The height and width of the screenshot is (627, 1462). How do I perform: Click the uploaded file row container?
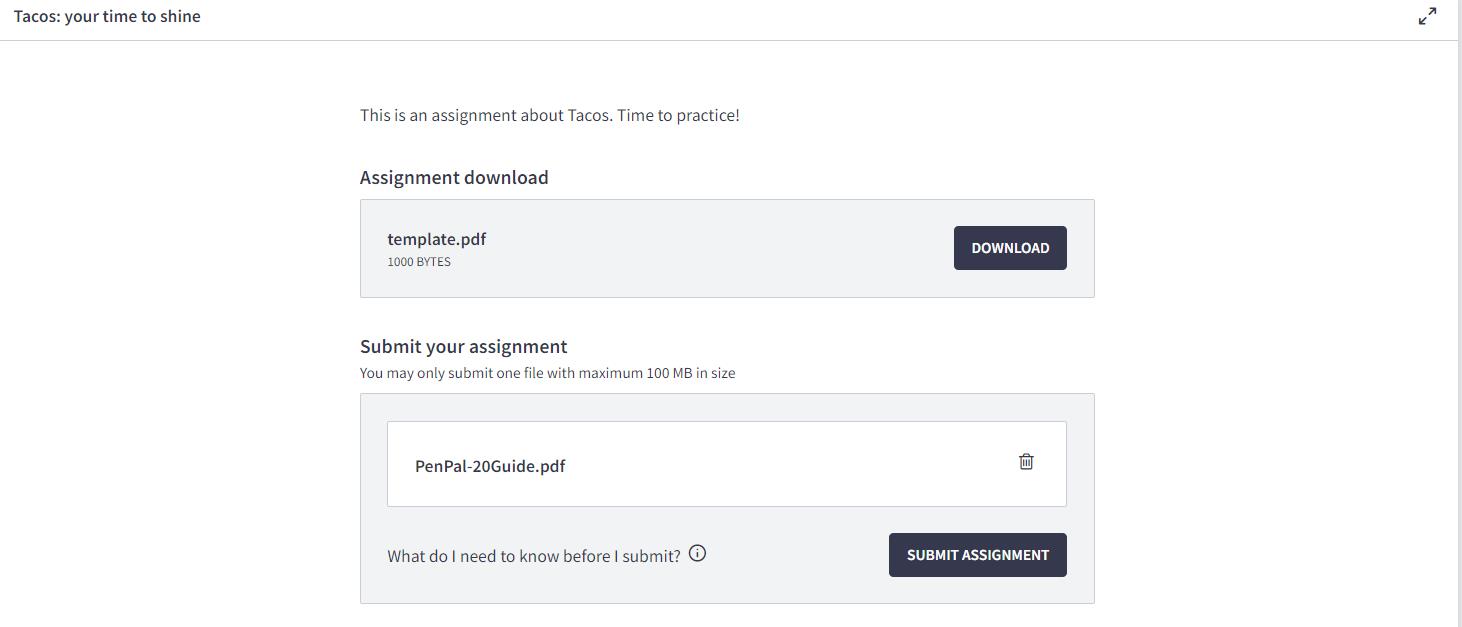pyautogui.click(x=727, y=464)
